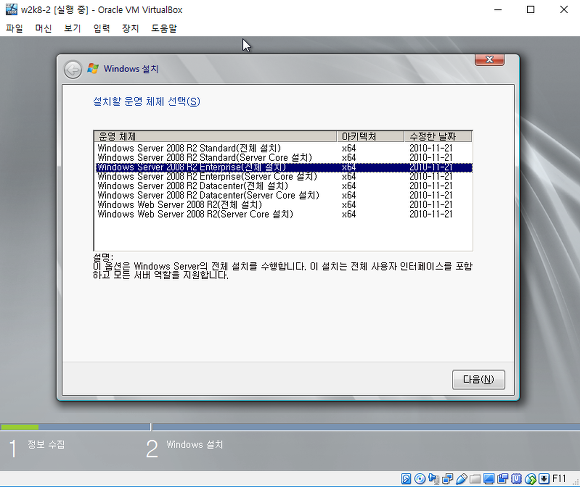Open the 도움말 menu
580x487 pixels.
(x=164, y=28)
